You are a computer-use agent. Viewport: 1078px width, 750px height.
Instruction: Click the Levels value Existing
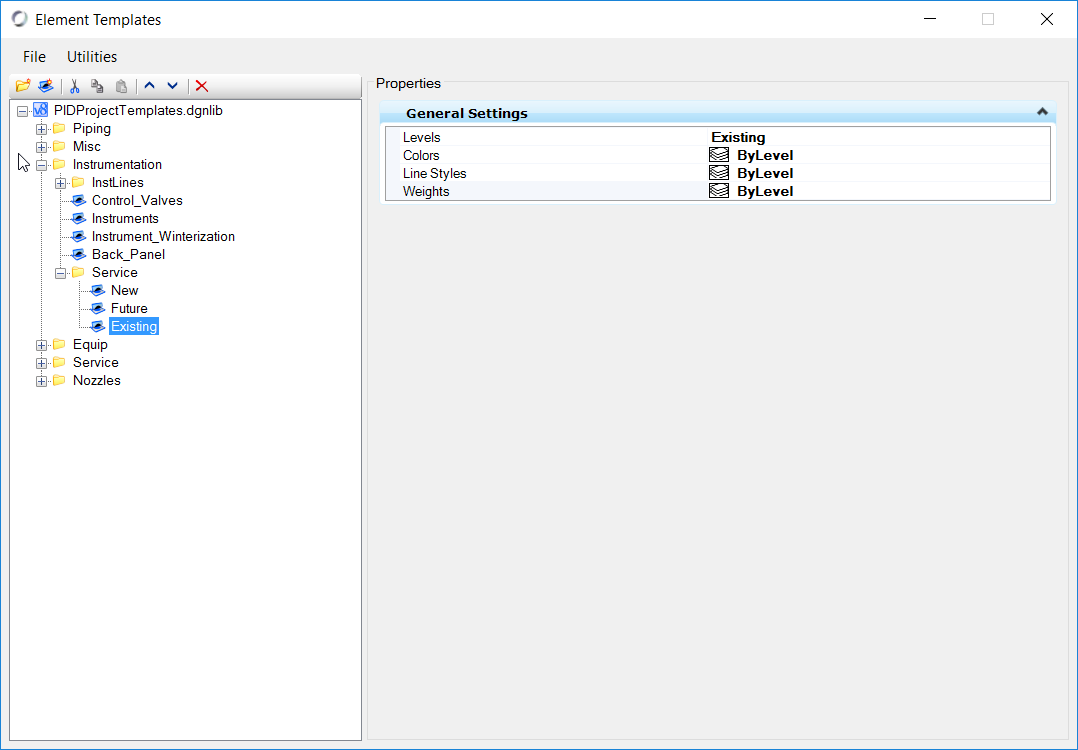738,138
